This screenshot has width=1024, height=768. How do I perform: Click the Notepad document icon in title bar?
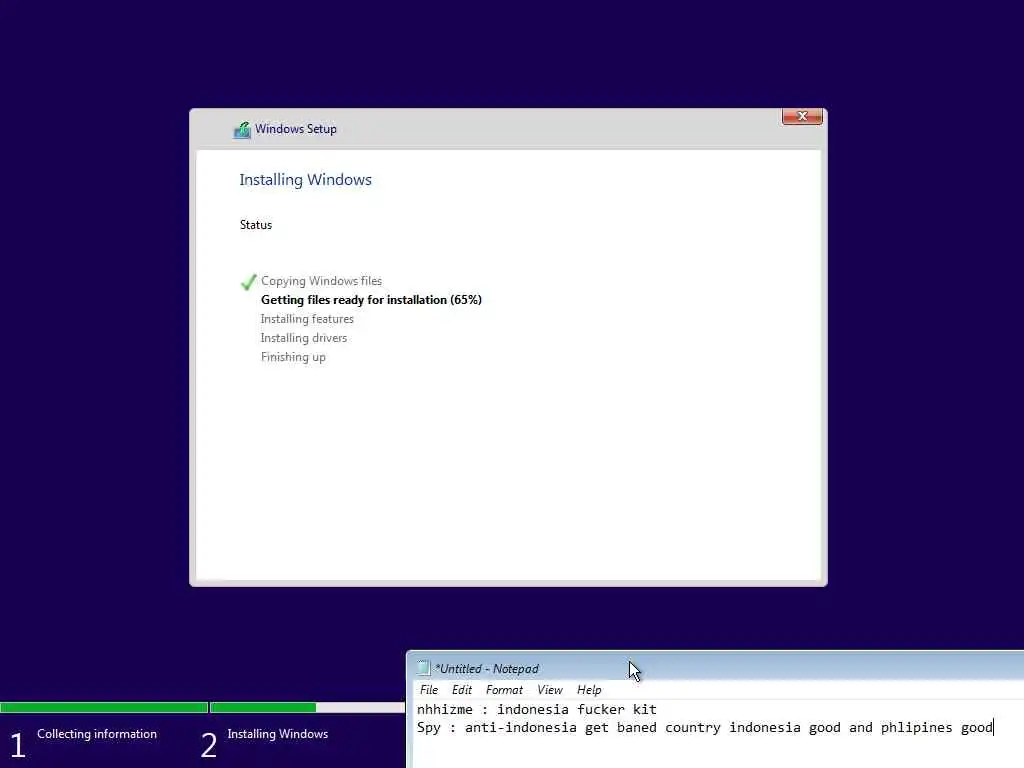pyautogui.click(x=423, y=668)
